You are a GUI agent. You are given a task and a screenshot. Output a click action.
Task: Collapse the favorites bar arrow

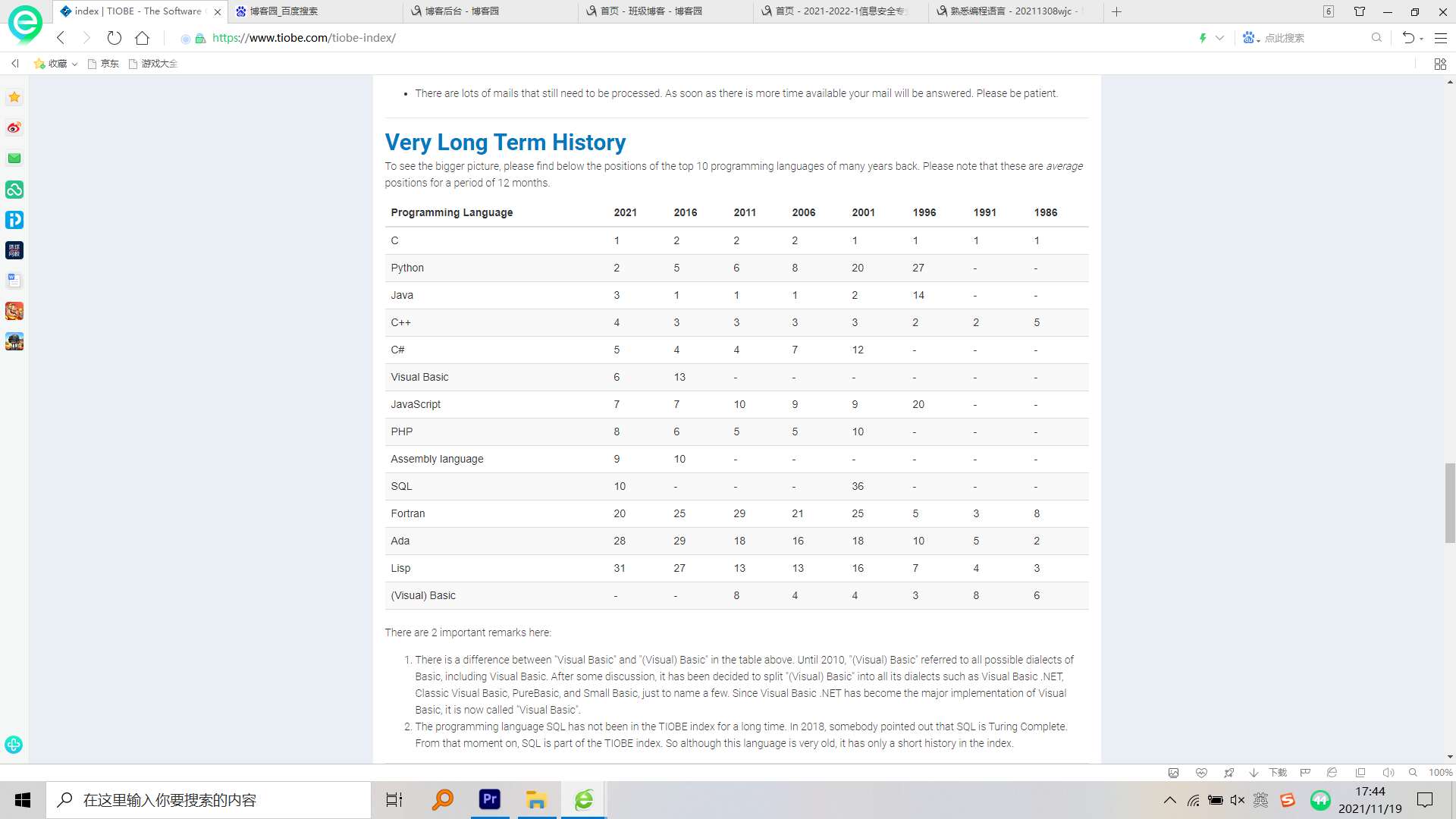pos(14,64)
